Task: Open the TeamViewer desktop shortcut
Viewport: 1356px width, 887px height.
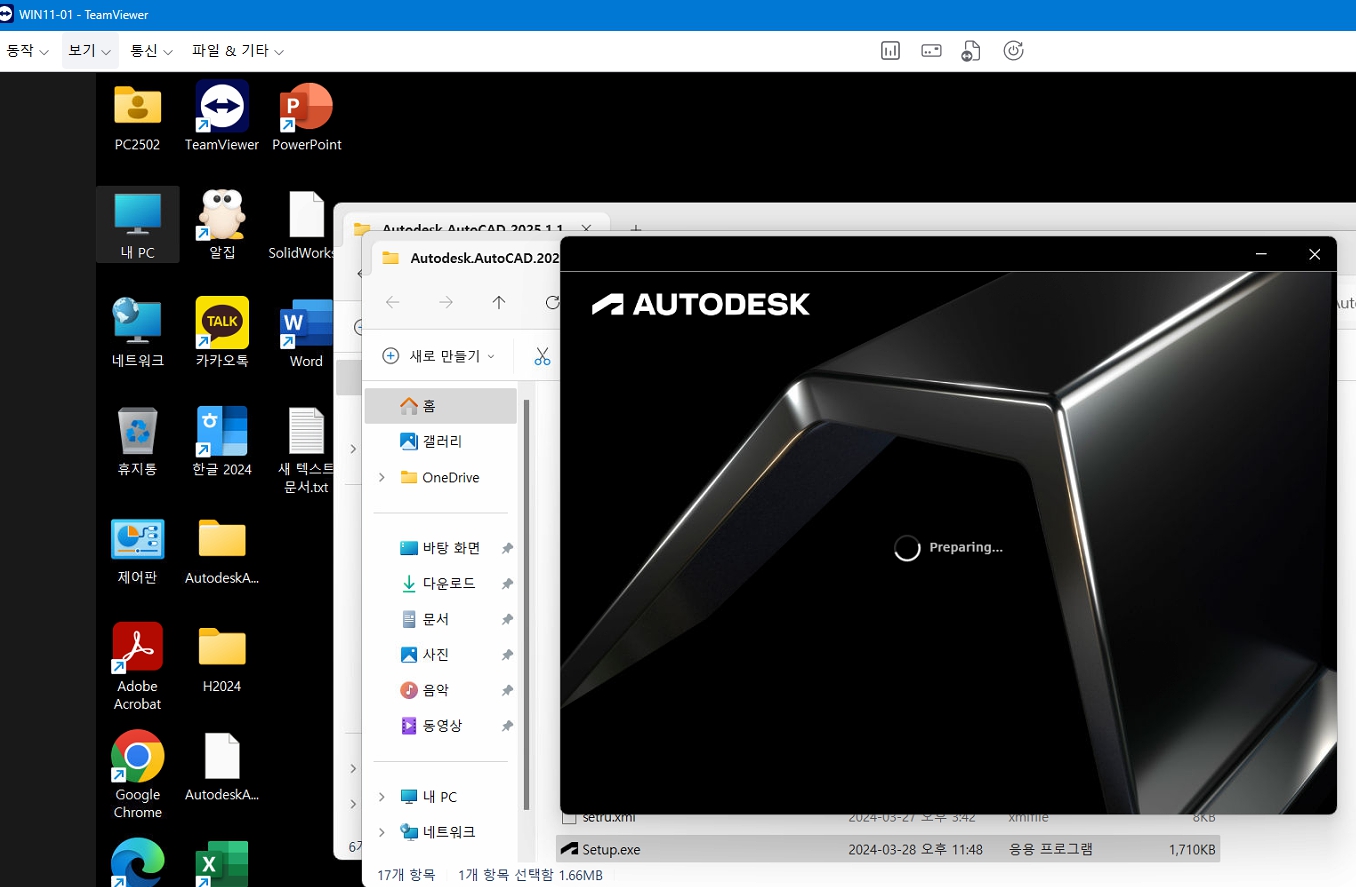Action: (x=221, y=116)
